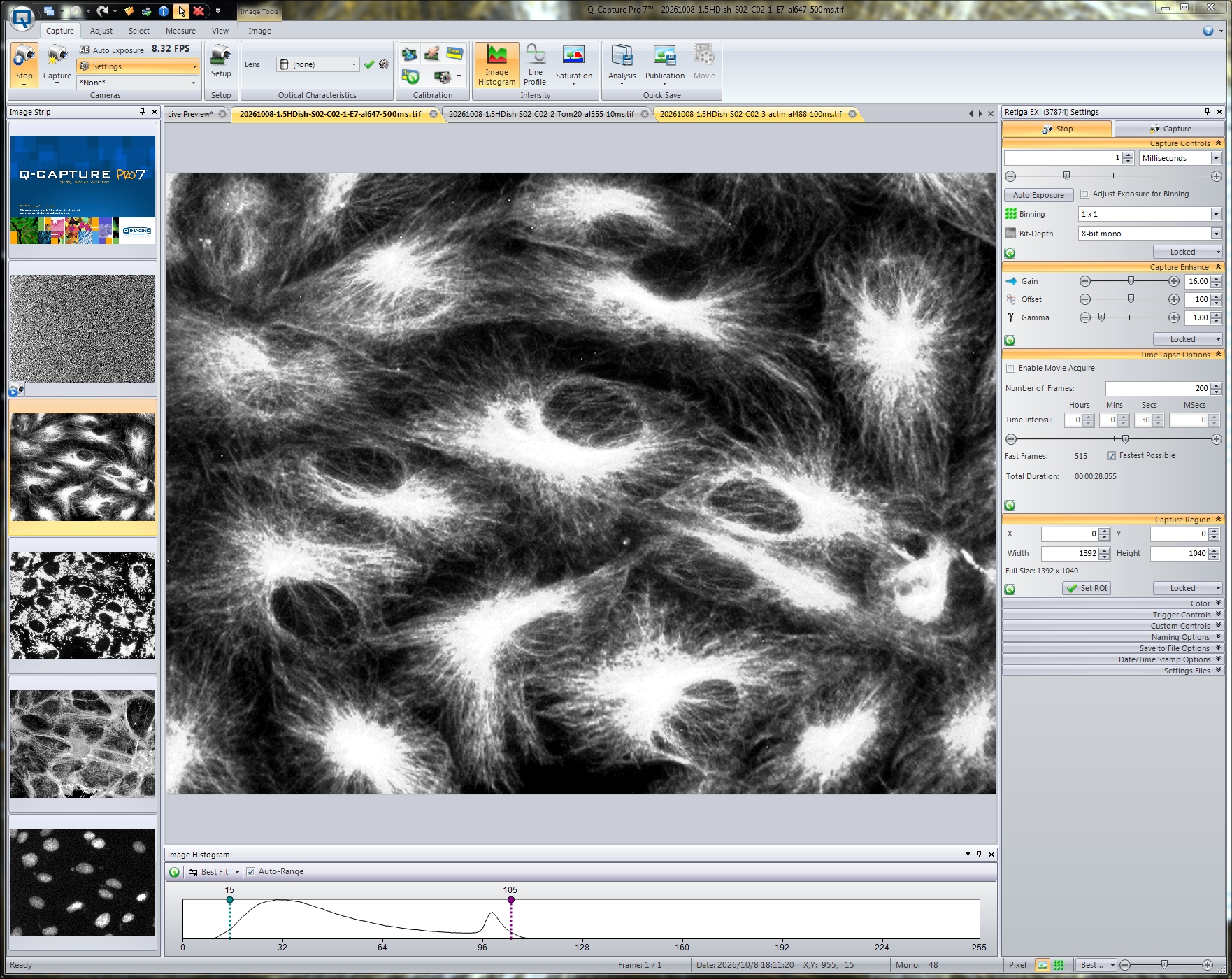Click the Gamma slider handle
Viewport: 1232px width, 979px height.
pyautogui.click(x=1101, y=317)
